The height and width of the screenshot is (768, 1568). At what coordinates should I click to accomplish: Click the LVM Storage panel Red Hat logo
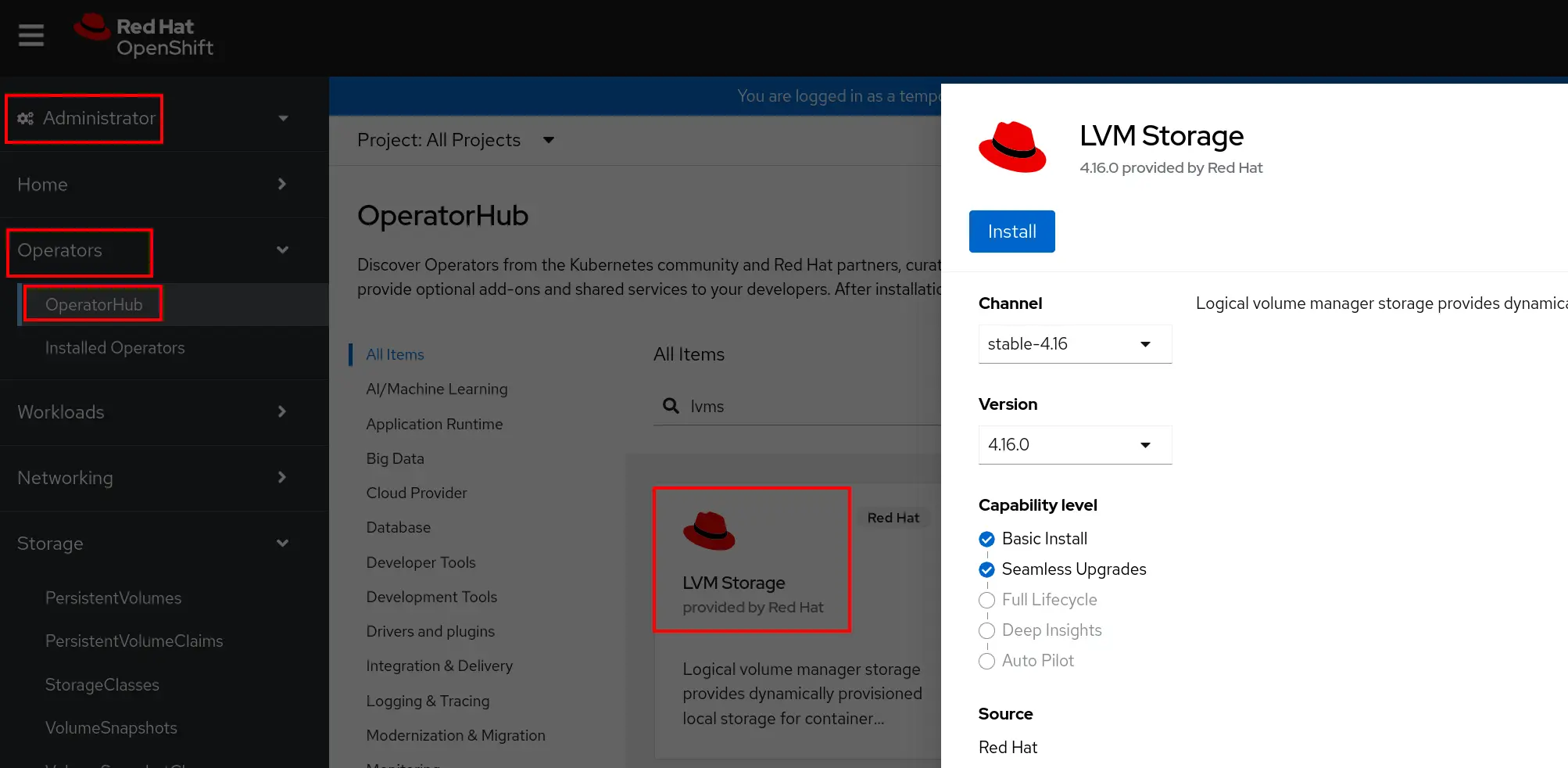[x=1012, y=147]
